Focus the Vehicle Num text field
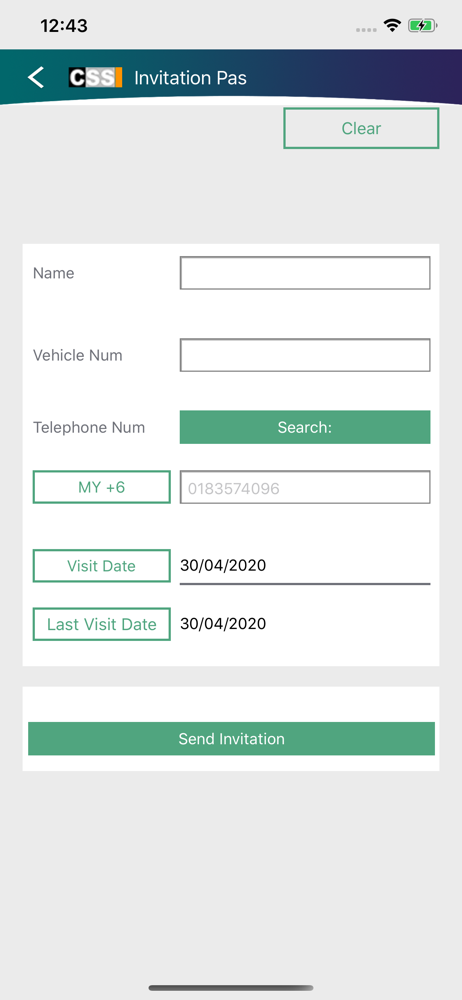The height and width of the screenshot is (1000, 462). click(x=305, y=355)
